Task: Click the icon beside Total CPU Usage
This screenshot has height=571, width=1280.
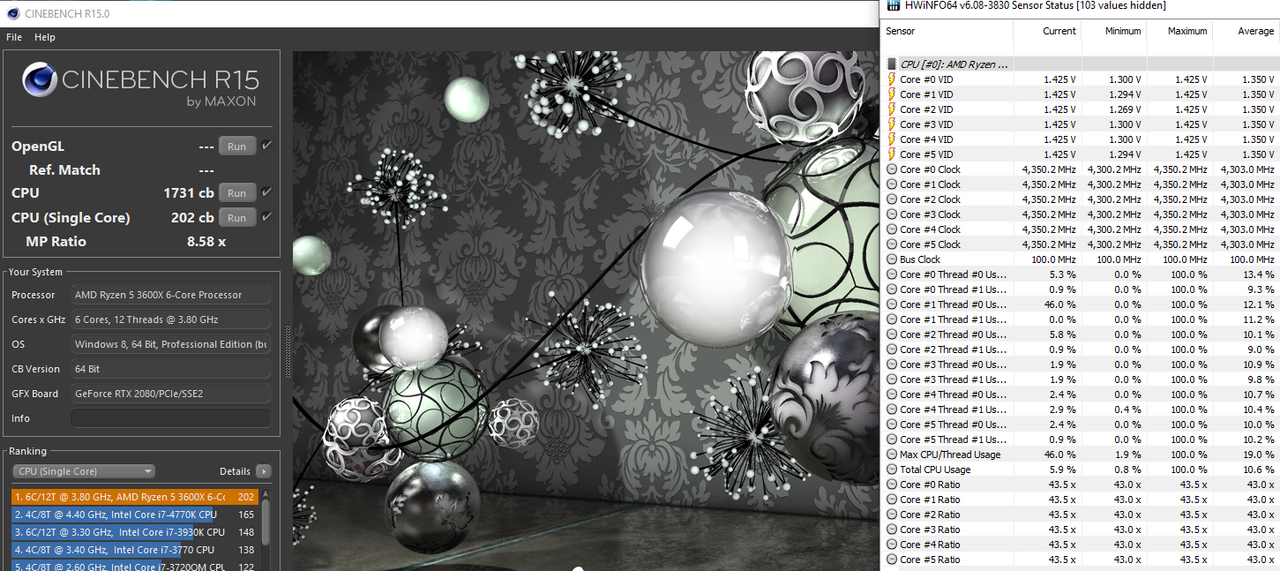Action: click(x=892, y=469)
